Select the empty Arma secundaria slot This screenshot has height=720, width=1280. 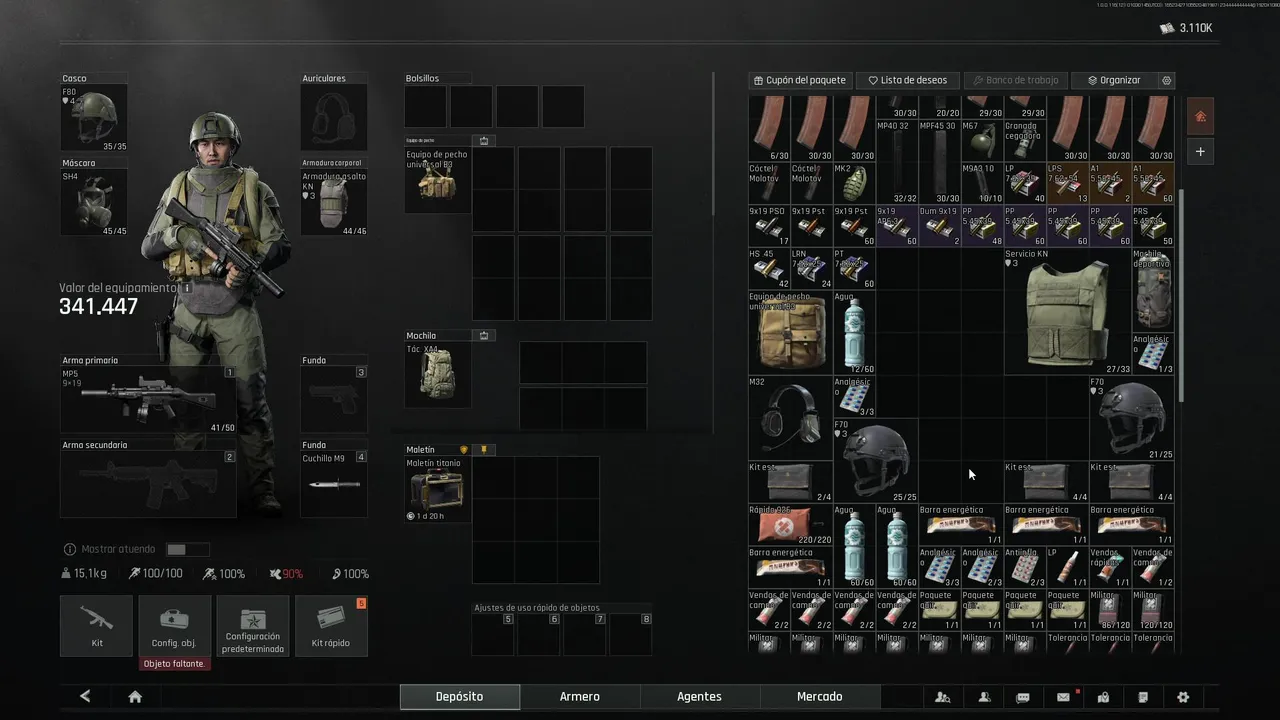149,484
